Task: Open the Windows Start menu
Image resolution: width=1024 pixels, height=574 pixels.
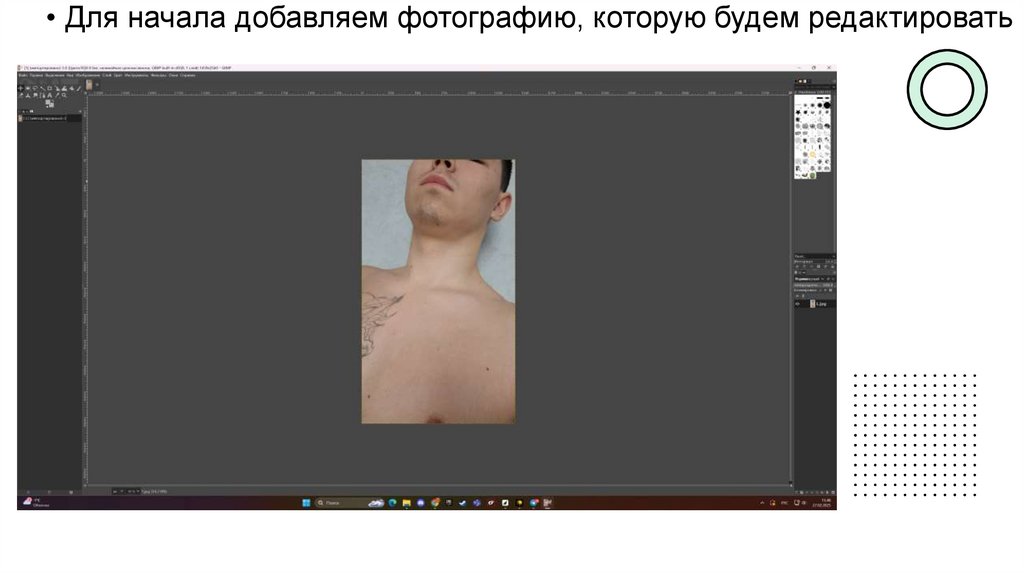Action: (x=306, y=503)
